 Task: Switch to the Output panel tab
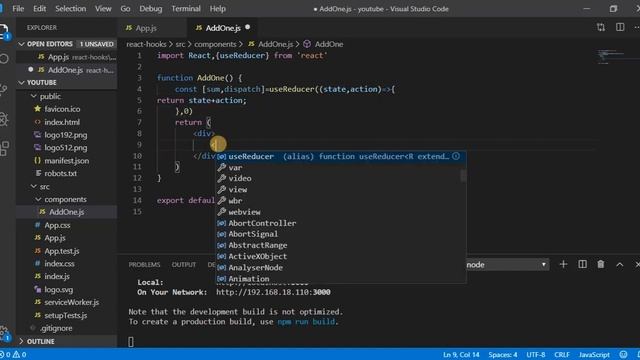click(x=184, y=264)
